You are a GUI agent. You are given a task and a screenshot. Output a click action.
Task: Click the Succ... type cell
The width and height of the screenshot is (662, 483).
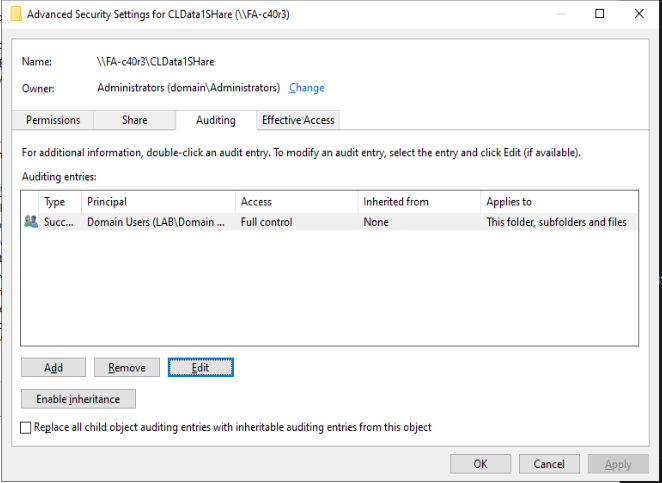[x=59, y=222]
